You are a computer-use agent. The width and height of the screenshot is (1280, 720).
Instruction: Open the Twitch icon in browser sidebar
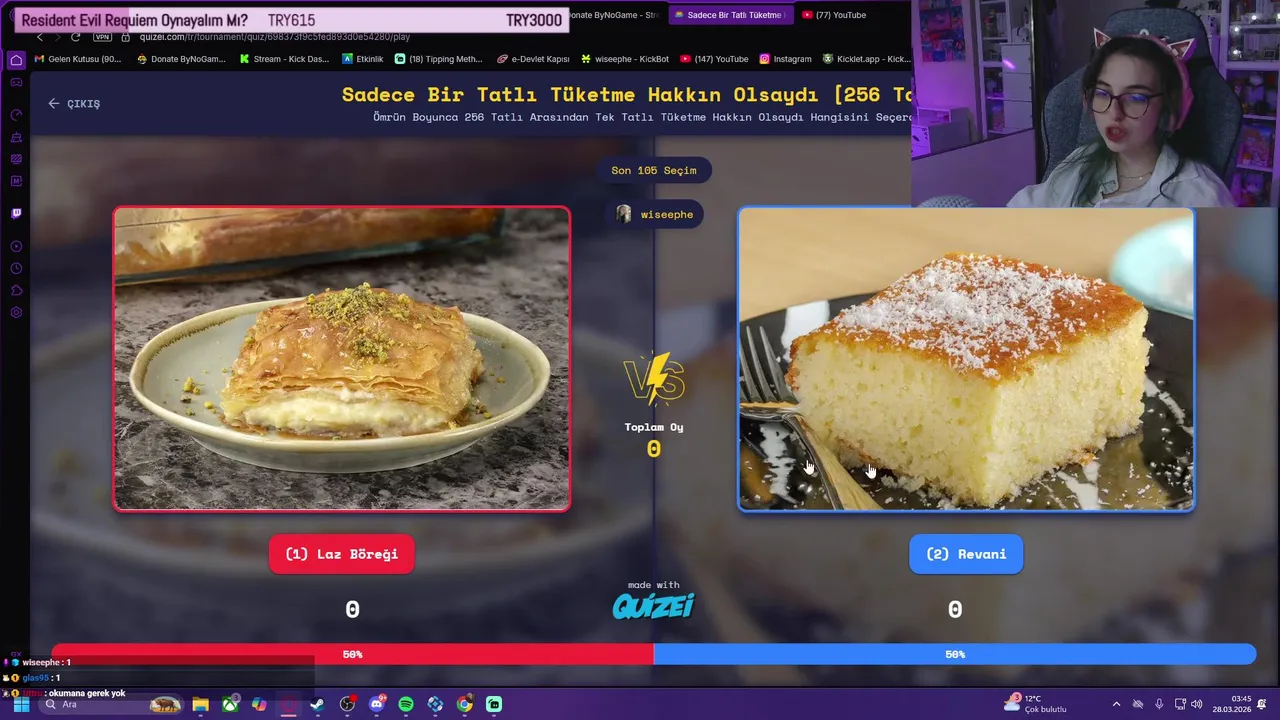pyautogui.click(x=16, y=213)
